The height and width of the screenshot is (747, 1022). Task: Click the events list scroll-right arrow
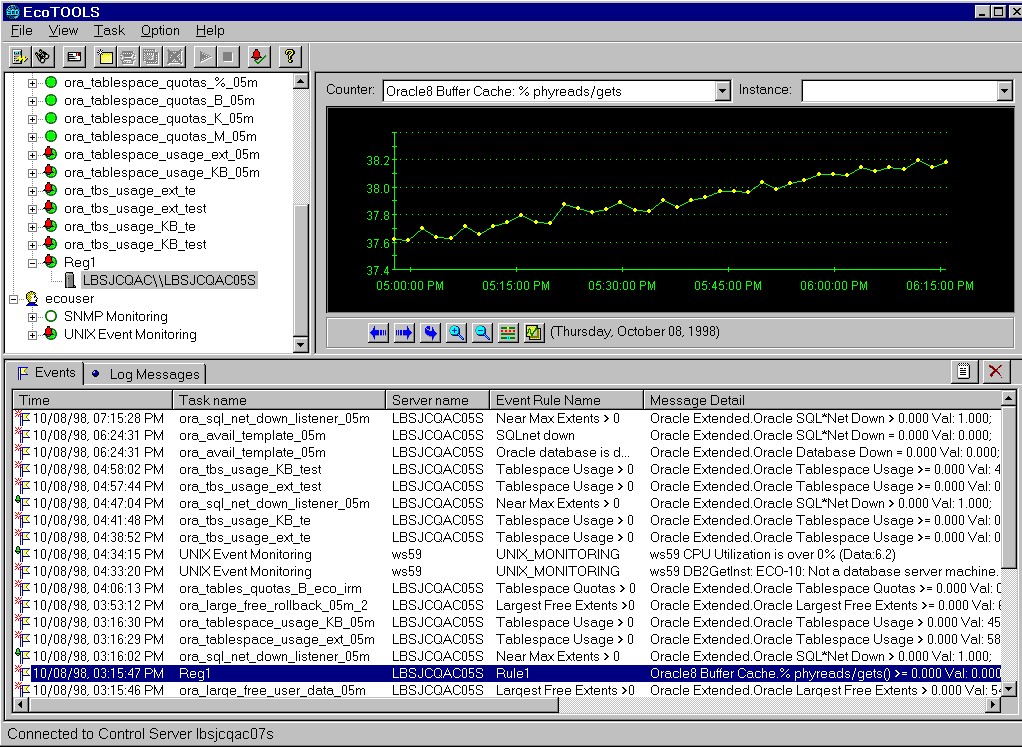(993, 704)
